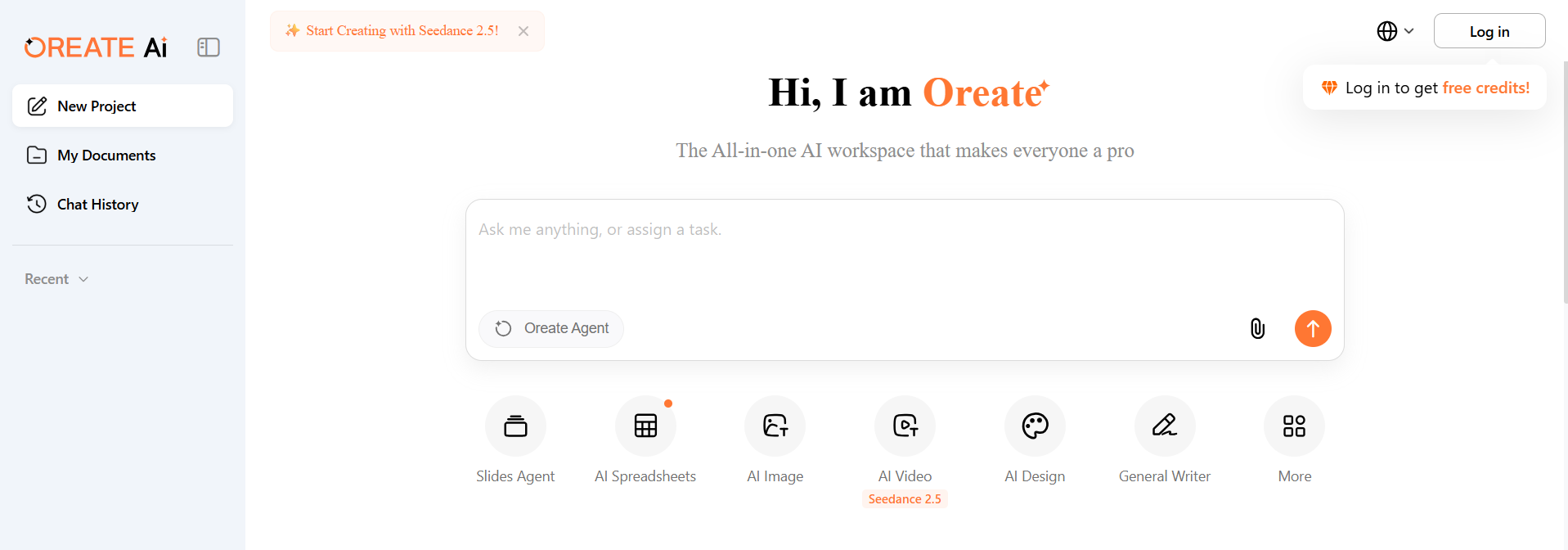The image size is (1568, 550).
Task: Click the Log in button
Action: [x=1489, y=31]
